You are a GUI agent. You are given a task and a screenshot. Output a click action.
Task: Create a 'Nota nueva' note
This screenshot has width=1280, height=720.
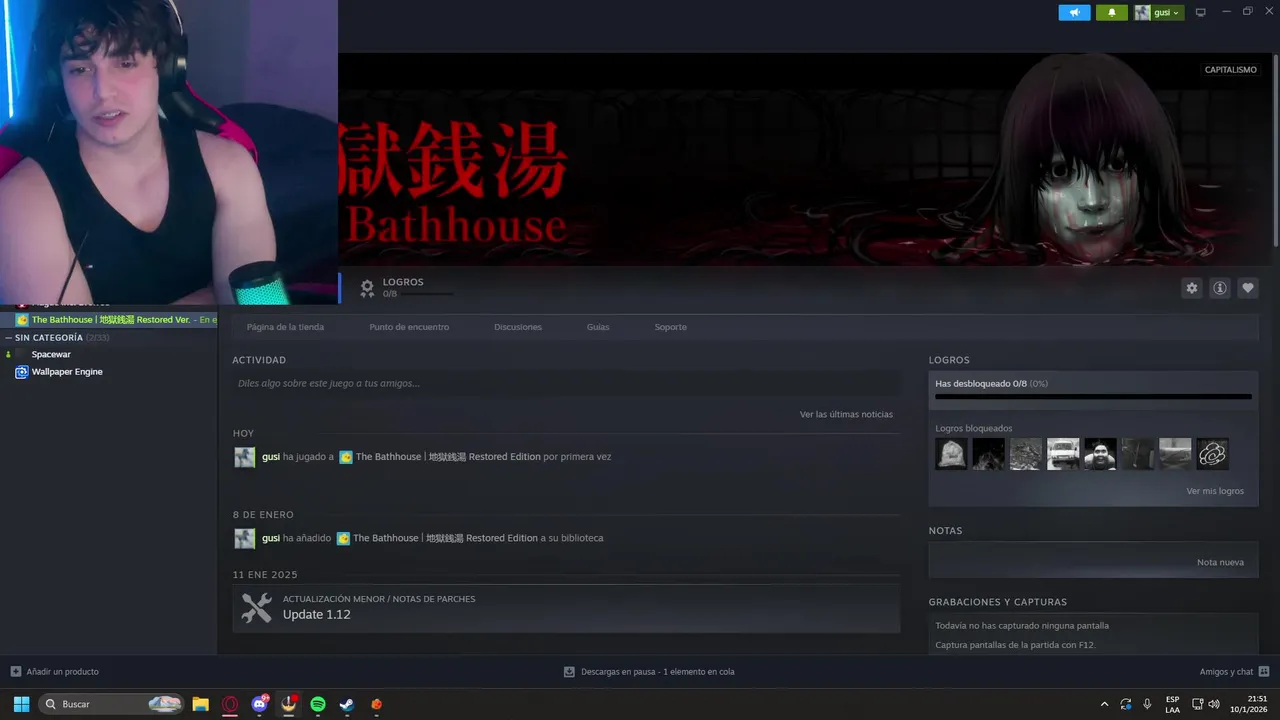click(1220, 562)
